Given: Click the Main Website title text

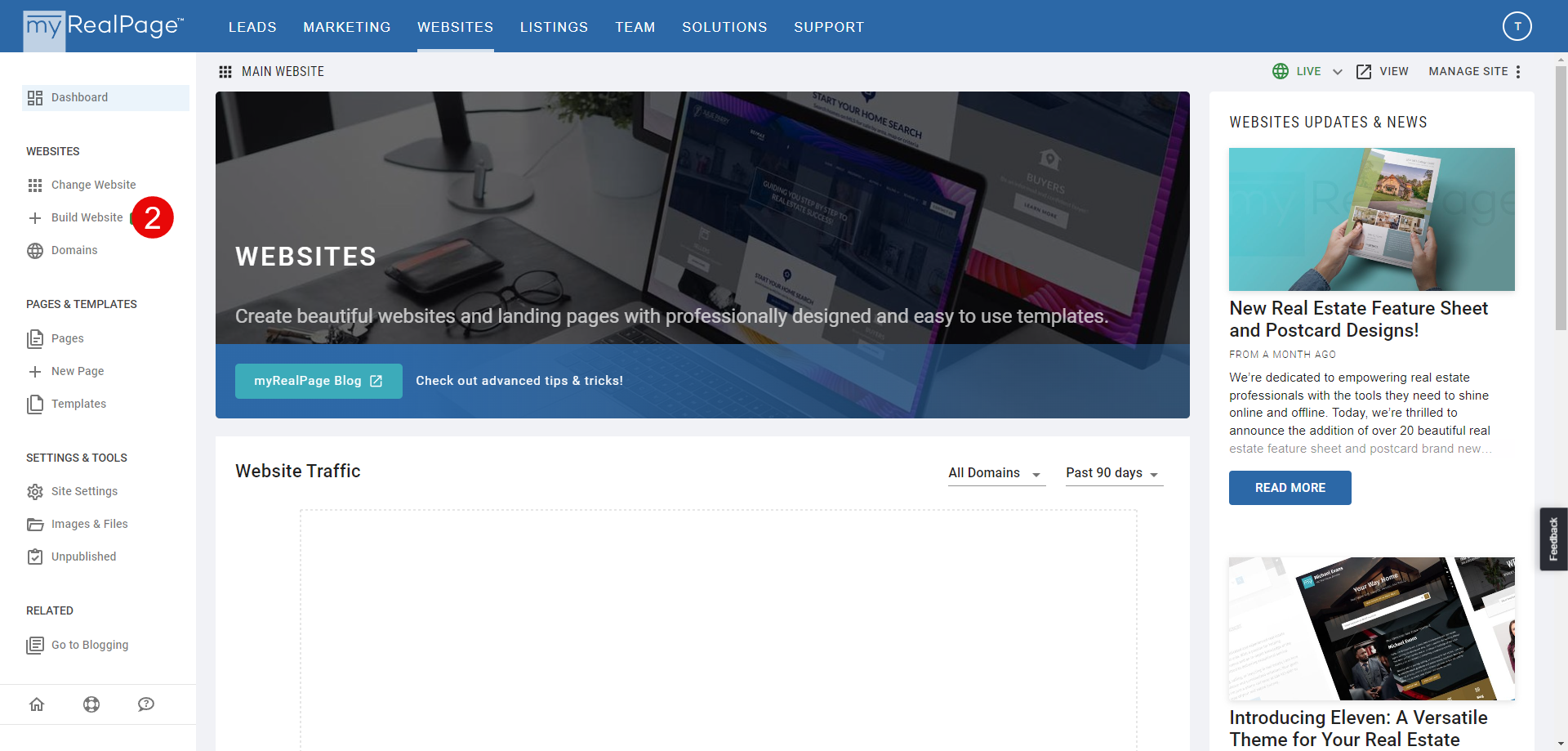Looking at the screenshot, I should click(x=283, y=72).
